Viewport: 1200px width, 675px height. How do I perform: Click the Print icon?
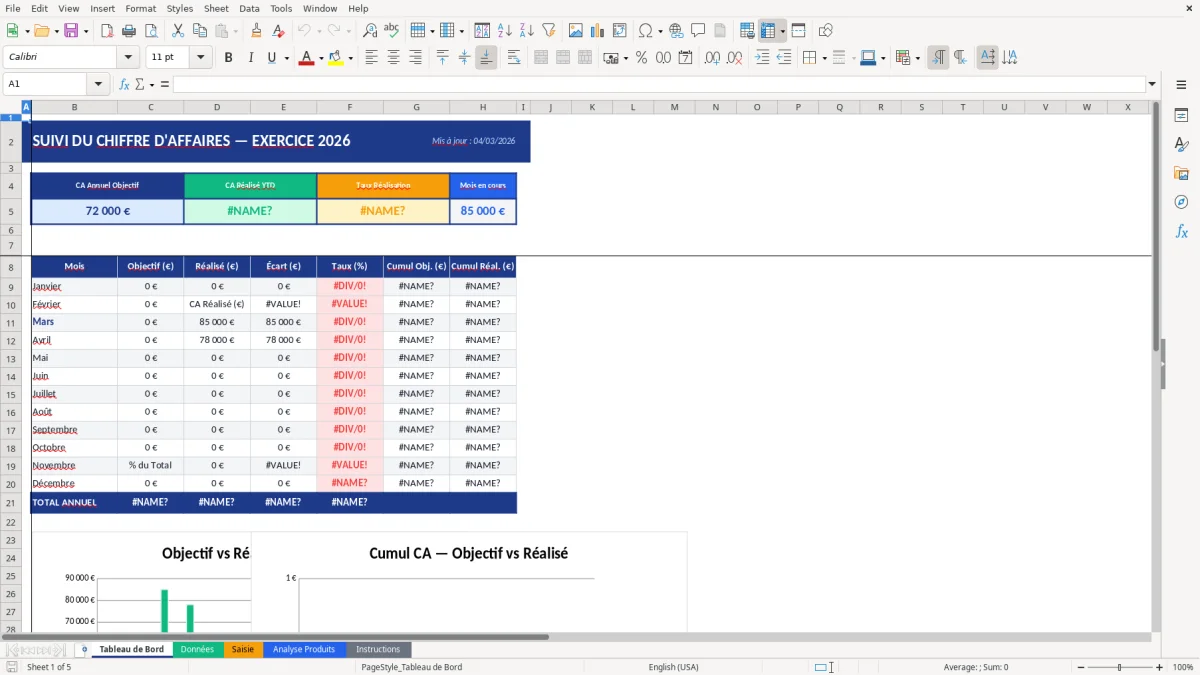pyautogui.click(x=129, y=31)
